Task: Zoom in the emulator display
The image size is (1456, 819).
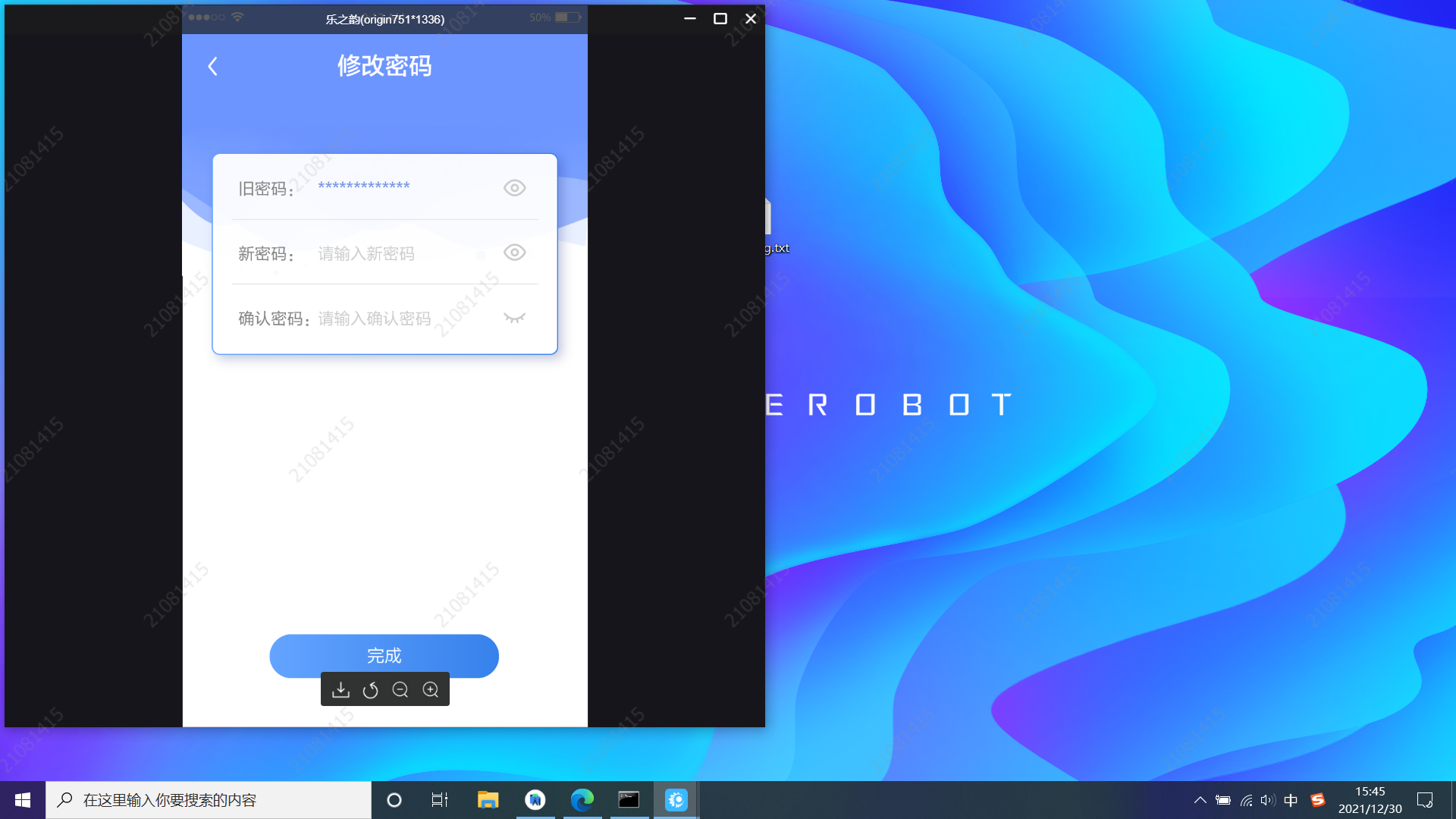Action: pos(431,689)
